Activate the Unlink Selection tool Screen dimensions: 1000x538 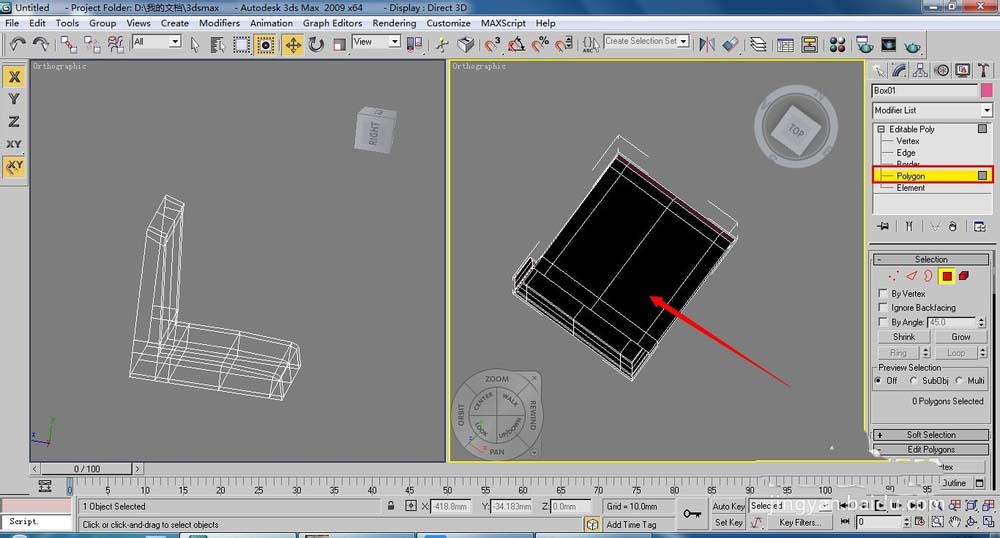[x=92, y=44]
